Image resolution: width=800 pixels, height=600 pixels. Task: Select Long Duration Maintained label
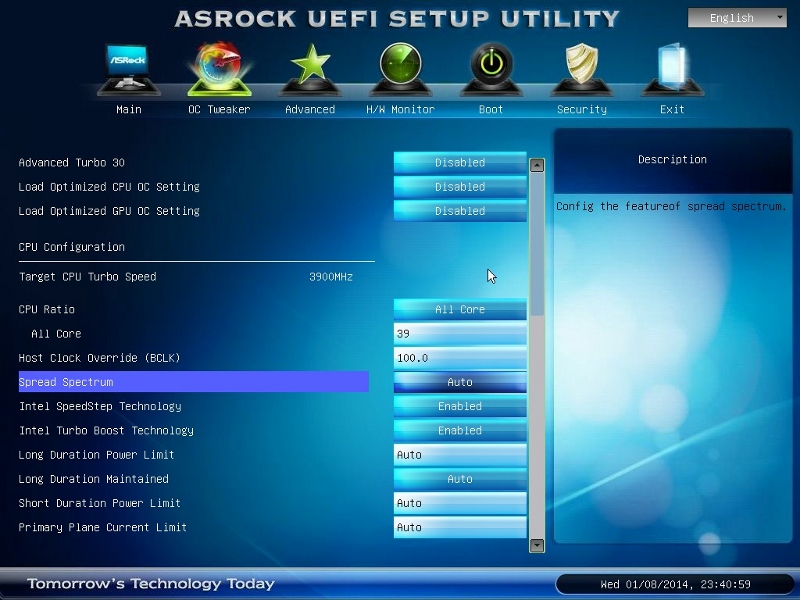(93, 479)
